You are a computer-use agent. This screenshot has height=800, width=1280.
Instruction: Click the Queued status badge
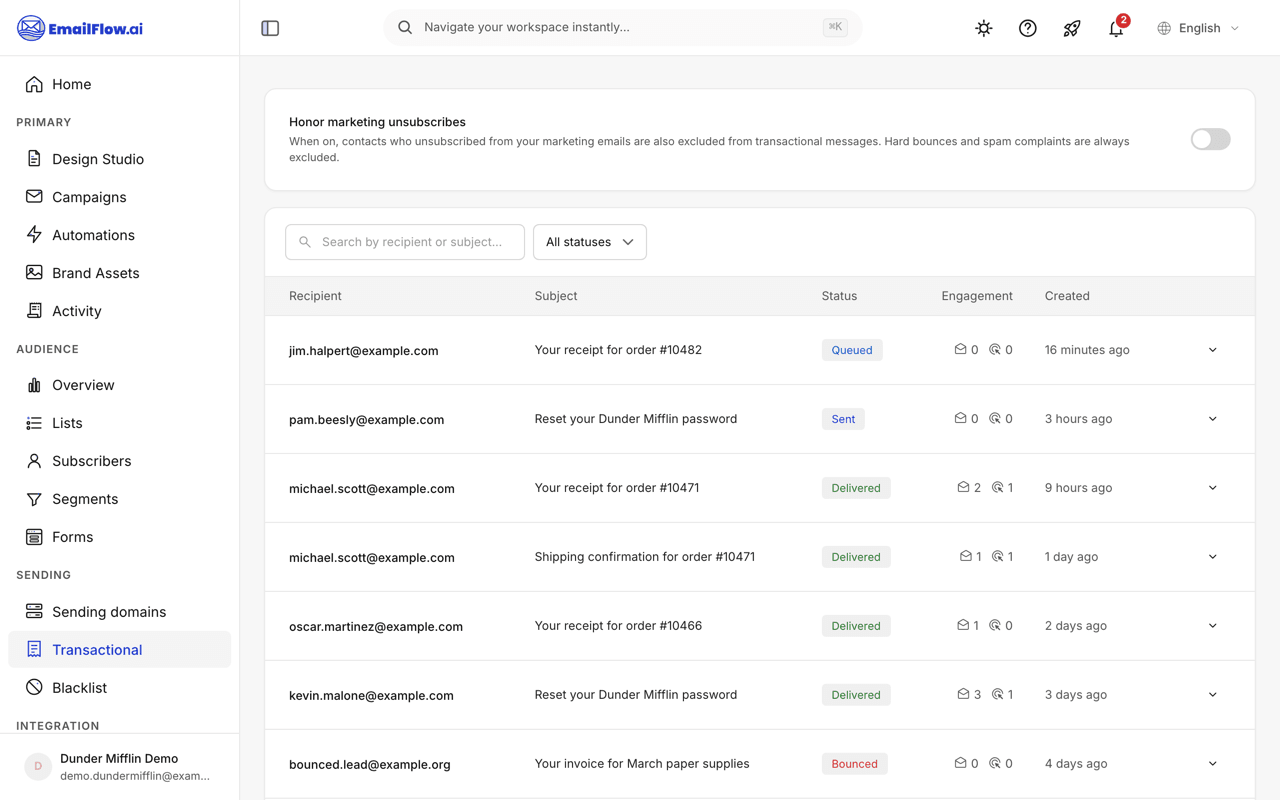(852, 350)
